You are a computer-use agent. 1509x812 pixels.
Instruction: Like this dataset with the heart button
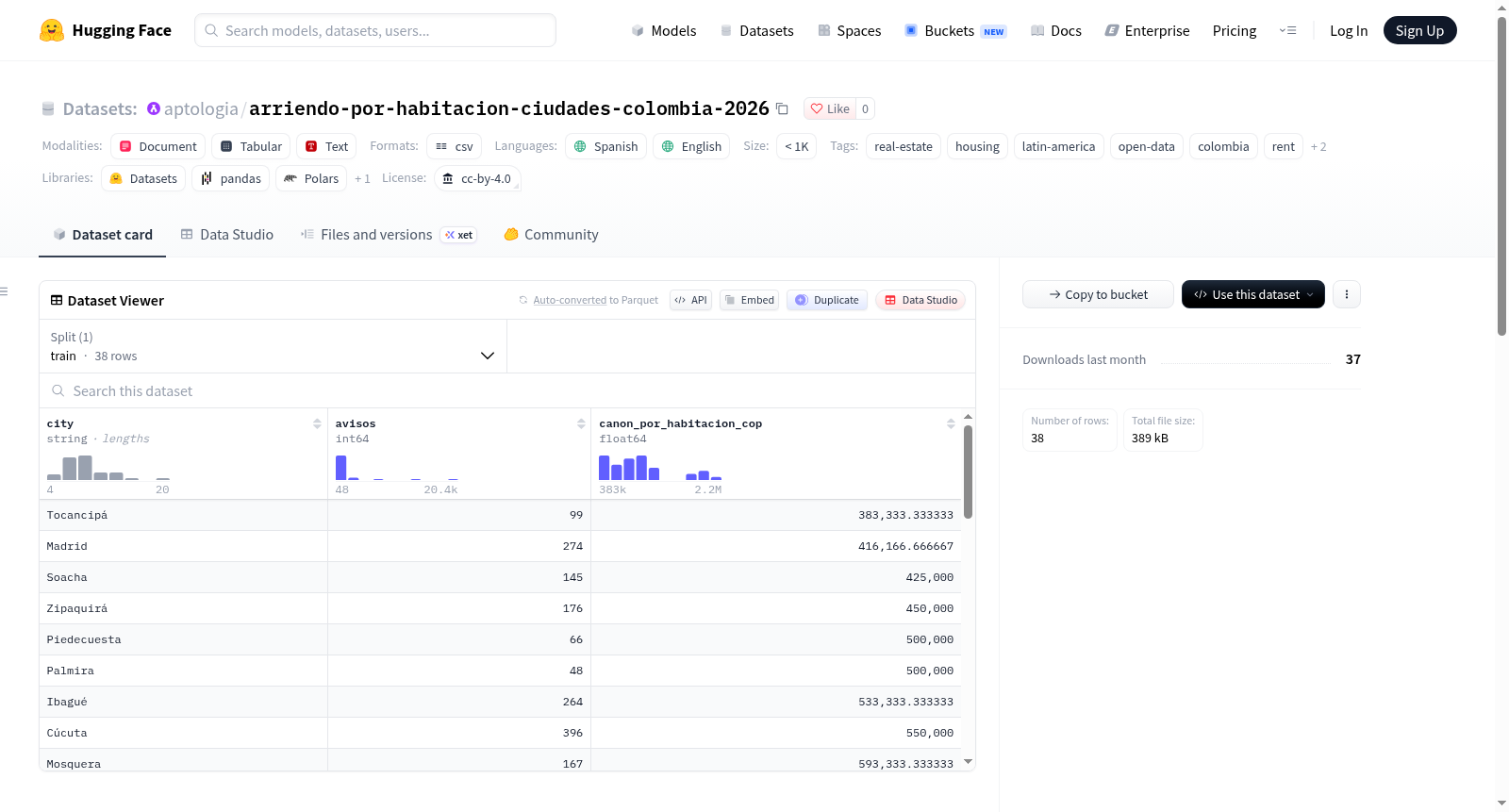coord(830,108)
